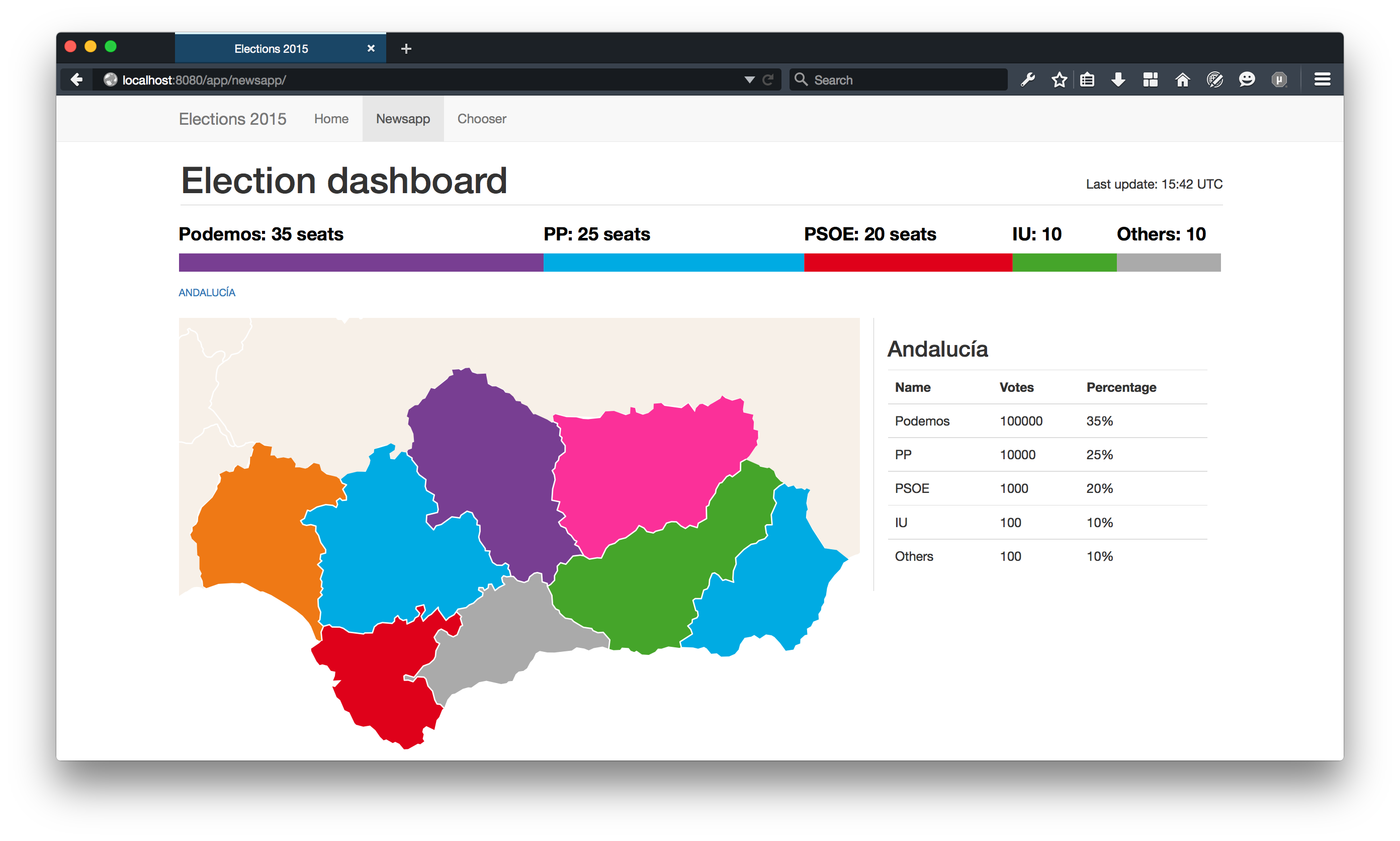
Task: Close the Elections 2015 tab
Action: (x=371, y=49)
